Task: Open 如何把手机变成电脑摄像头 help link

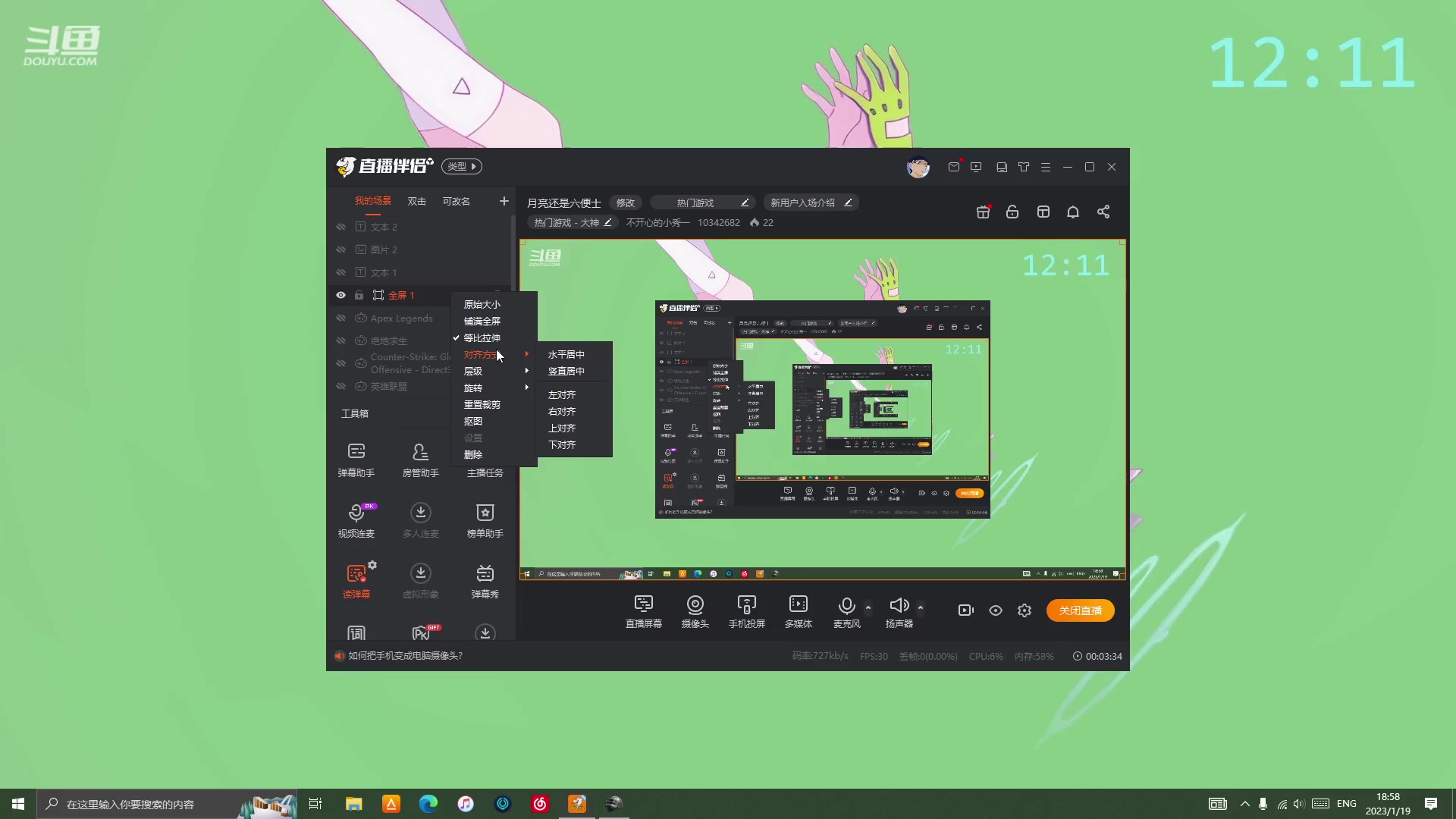Action: [x=405, y=656]
